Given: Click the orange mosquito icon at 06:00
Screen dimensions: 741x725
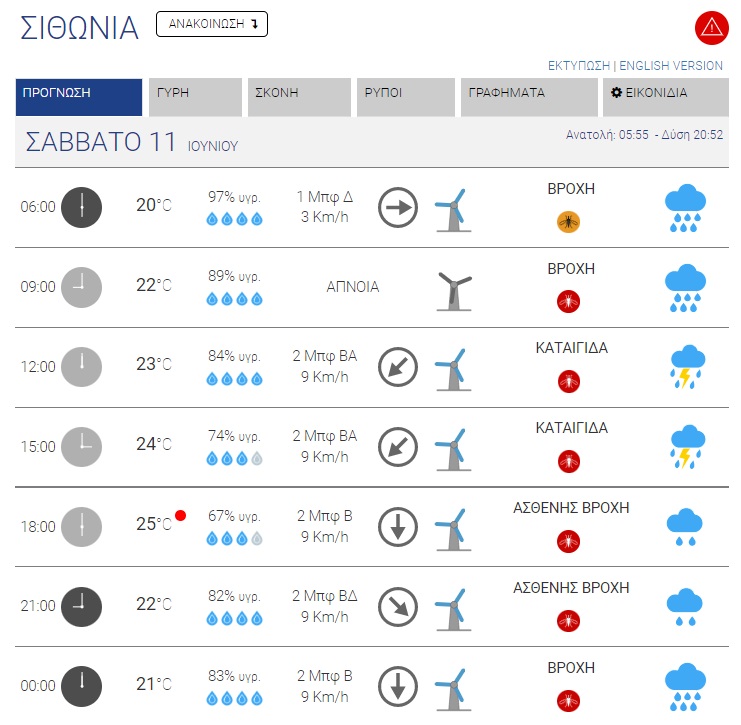Looking at the screenshot, I should point(569,221).
